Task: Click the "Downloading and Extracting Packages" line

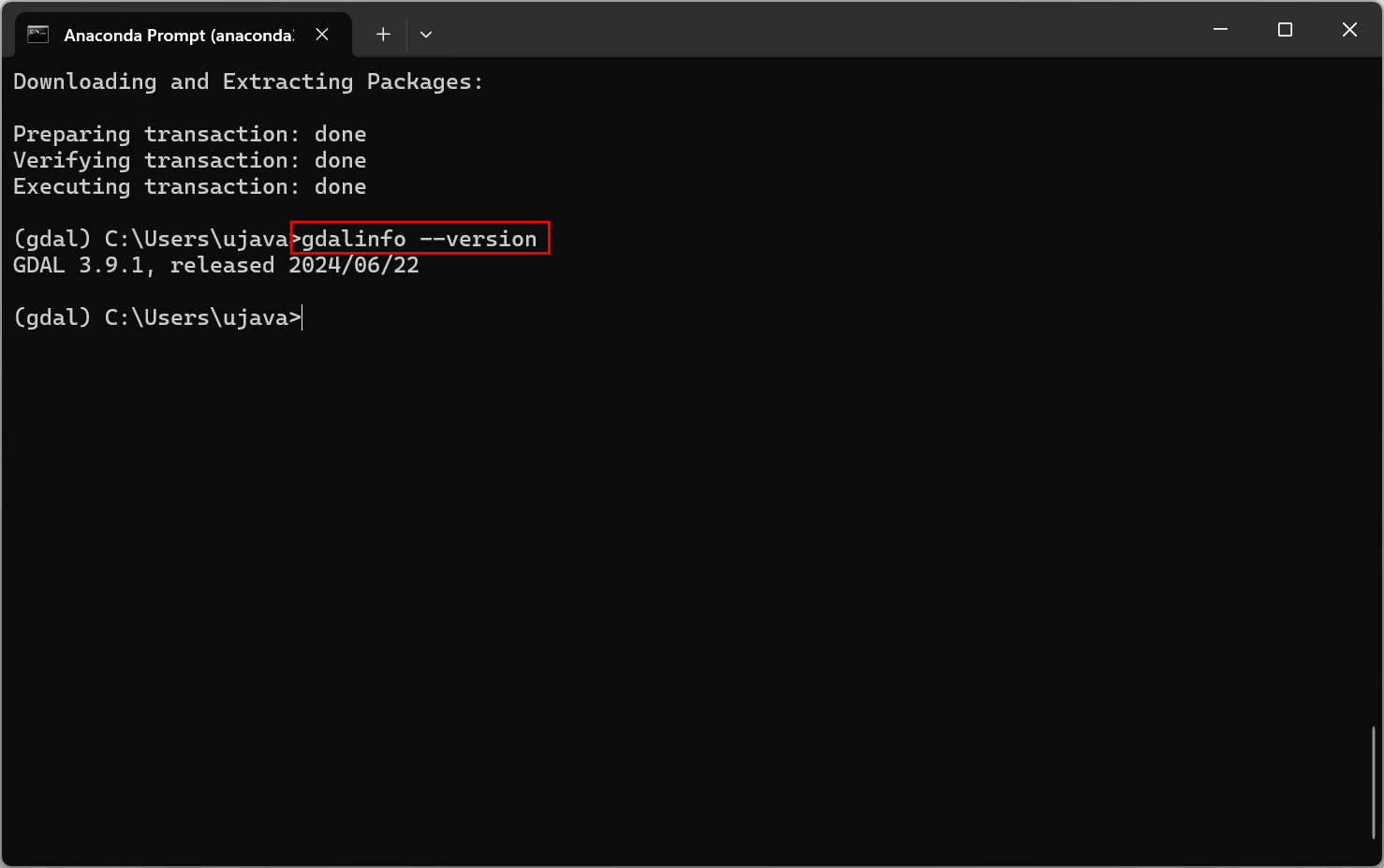Action: (247, 82)
